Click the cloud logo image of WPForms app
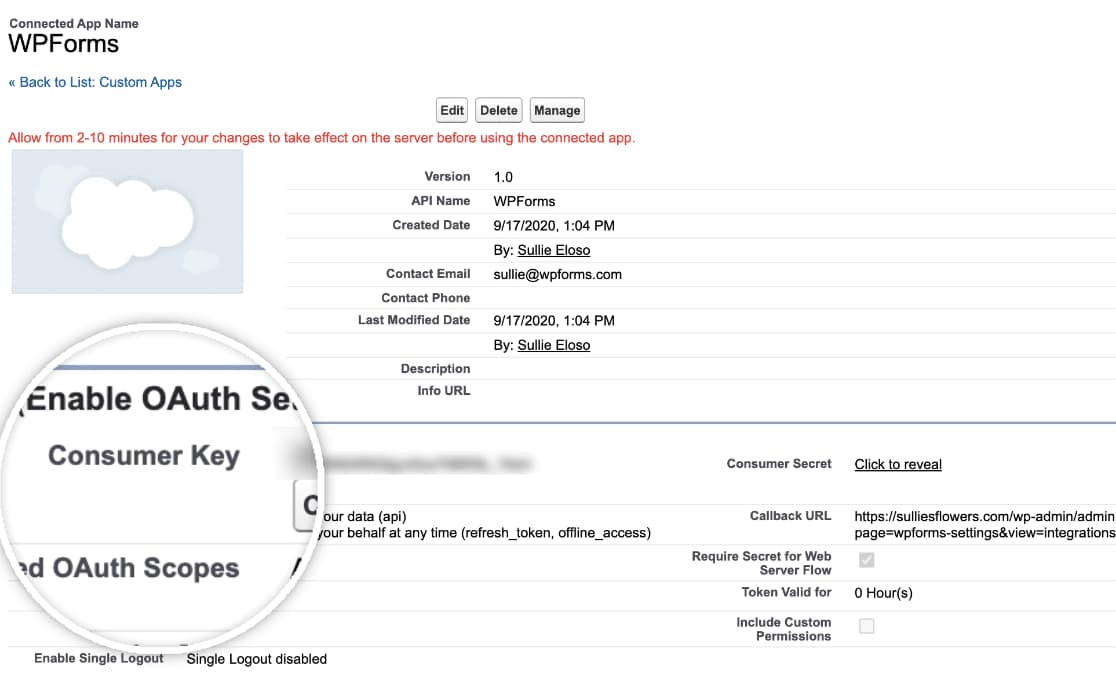This screenshot has height=688, width=1116. tap(127, 220)
